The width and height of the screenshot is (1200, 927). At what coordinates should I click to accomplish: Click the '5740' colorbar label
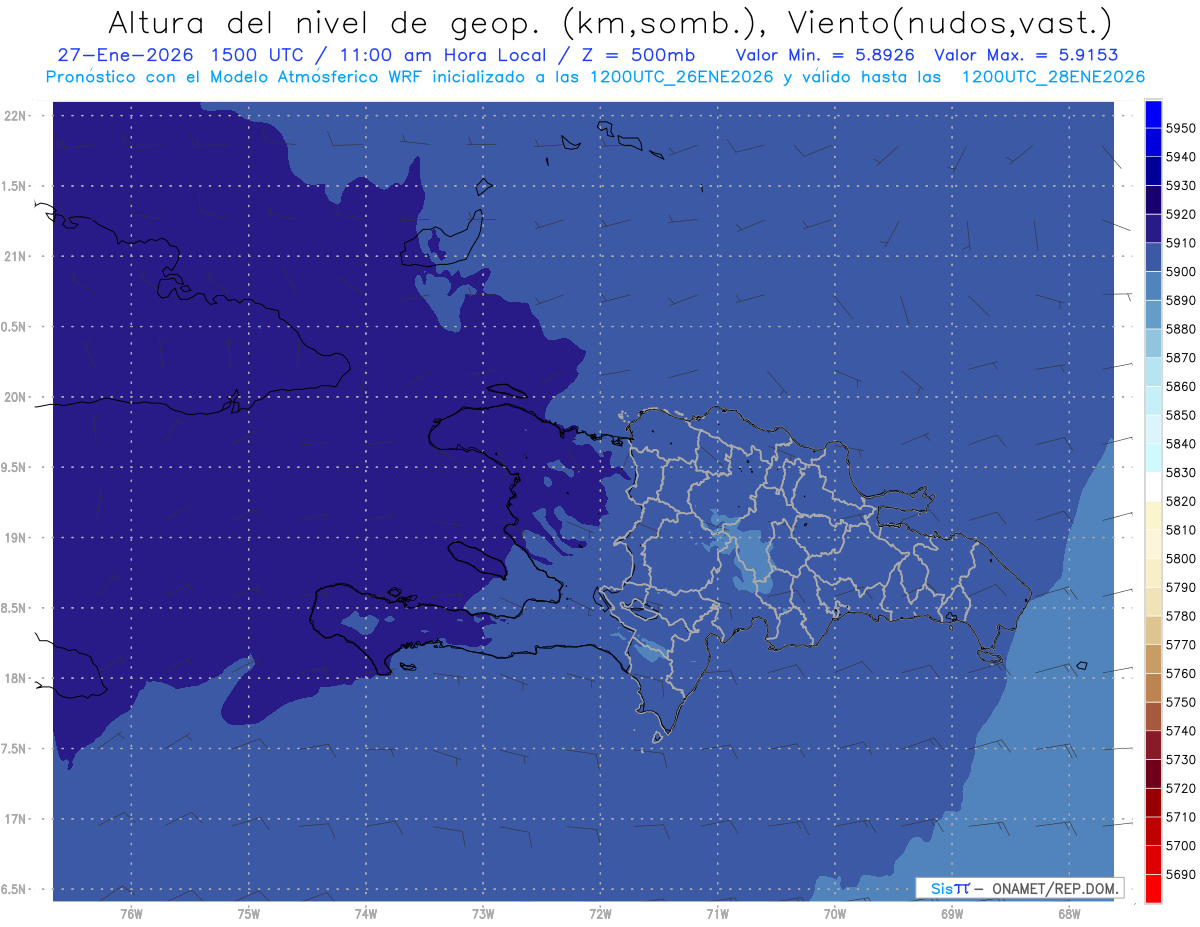coord(1180,731)
